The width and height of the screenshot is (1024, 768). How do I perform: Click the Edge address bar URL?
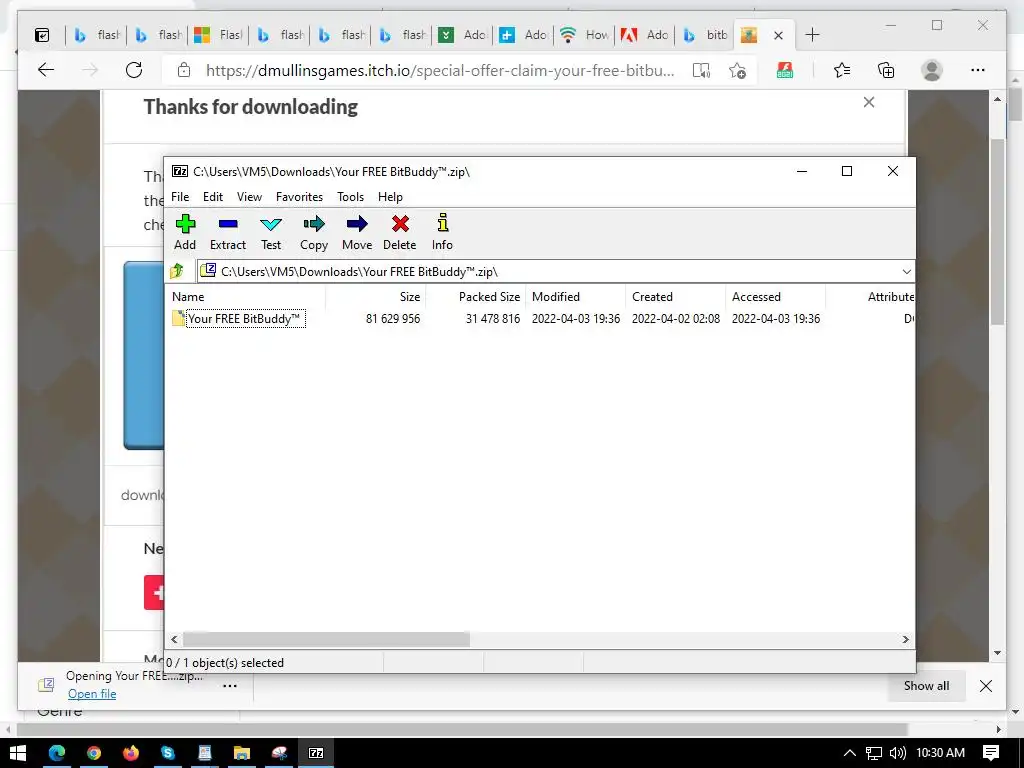click(x=440, y=71)
